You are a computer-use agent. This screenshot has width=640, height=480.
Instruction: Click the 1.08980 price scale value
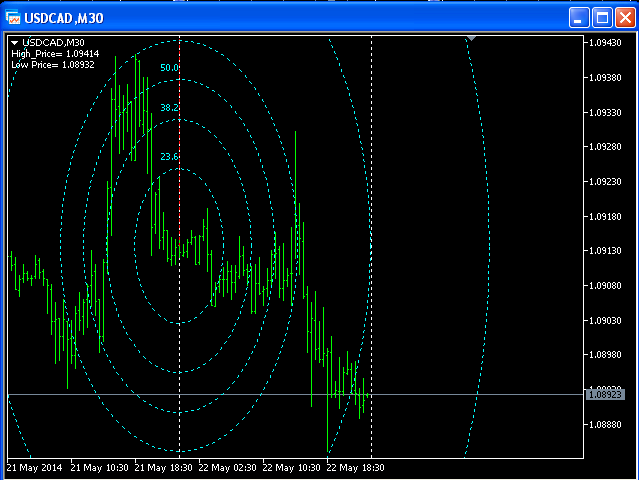tap(605, 355)
